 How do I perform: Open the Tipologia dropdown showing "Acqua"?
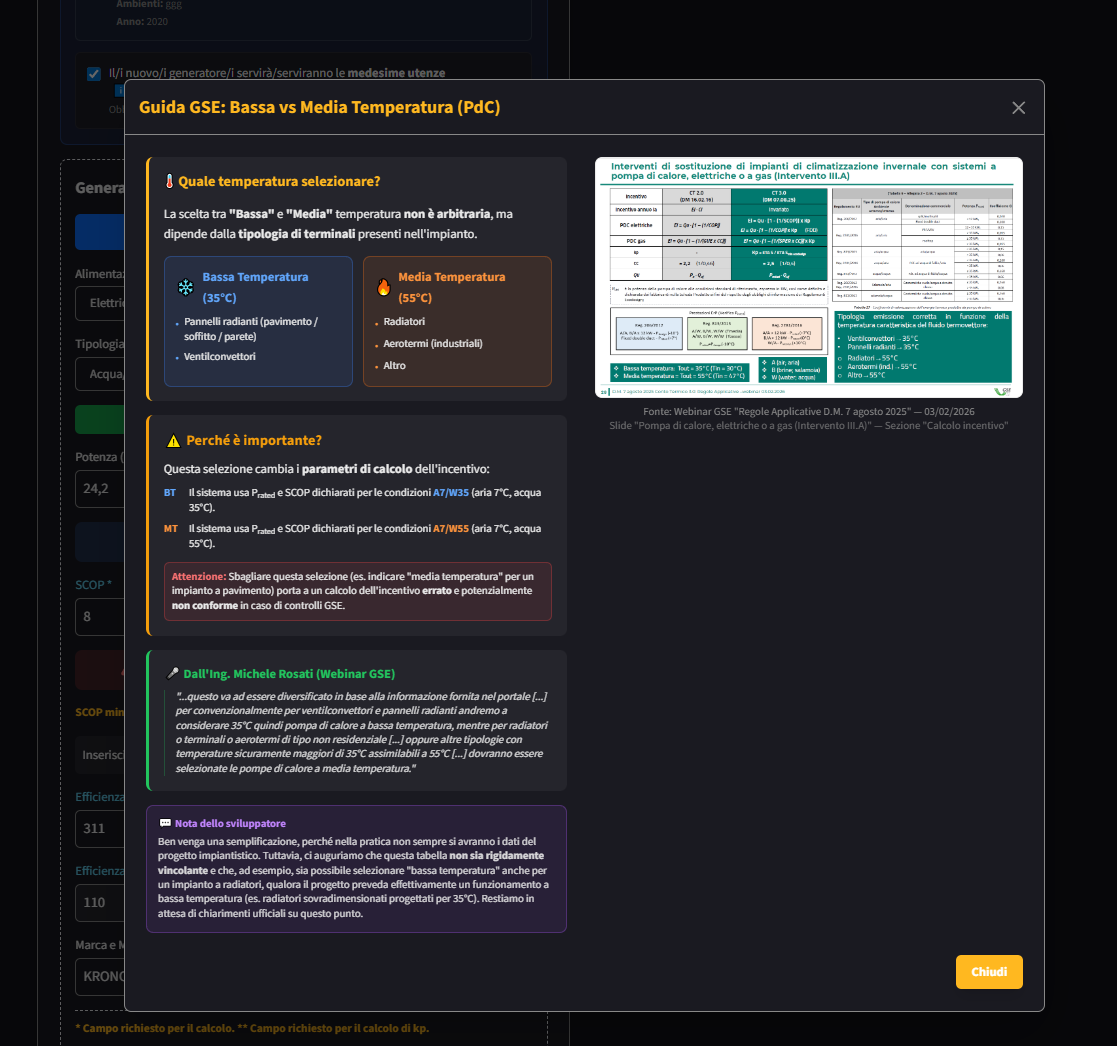click(100, 374)
